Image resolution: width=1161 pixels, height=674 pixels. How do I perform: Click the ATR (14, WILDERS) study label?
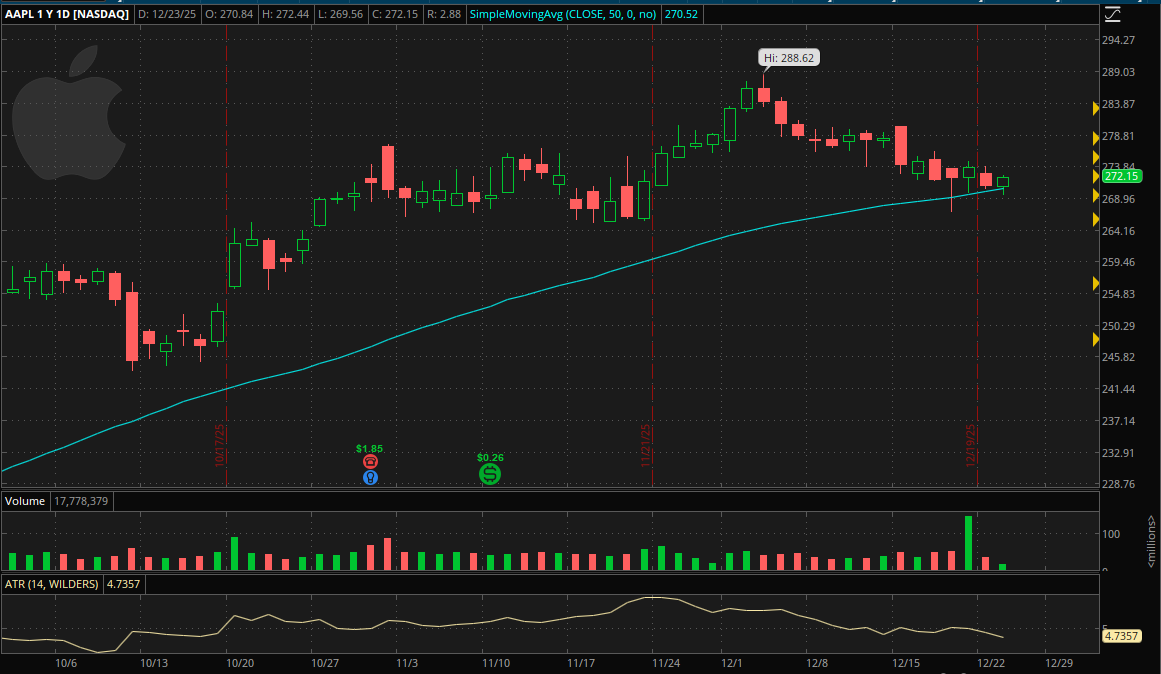(51, 584)
